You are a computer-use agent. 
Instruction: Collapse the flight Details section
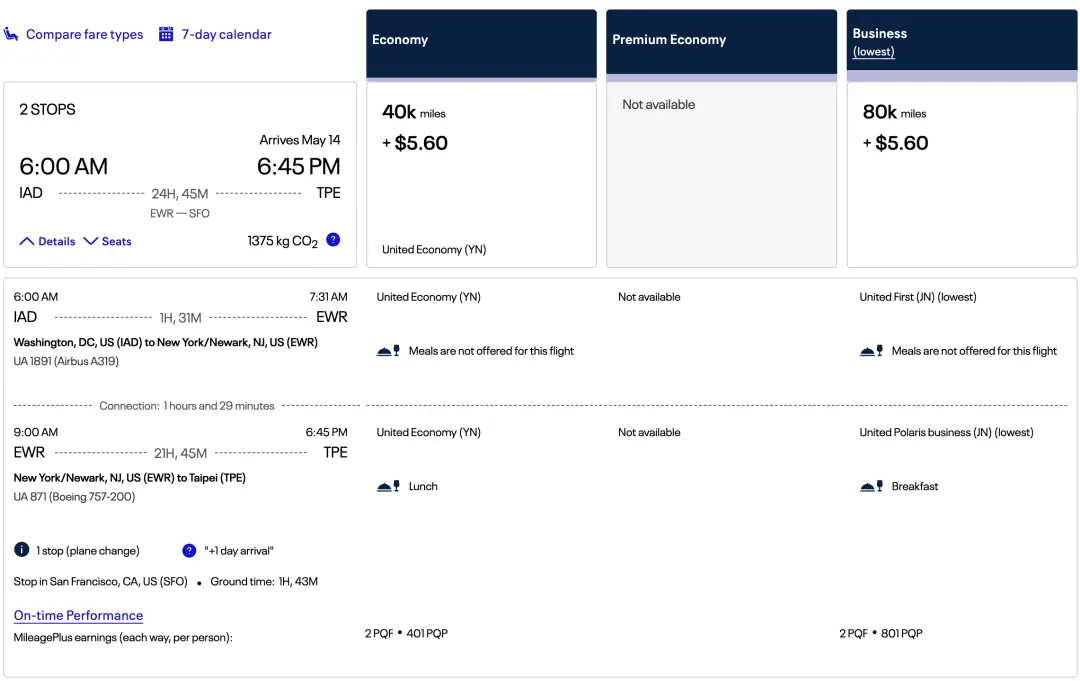coord(47,241)
